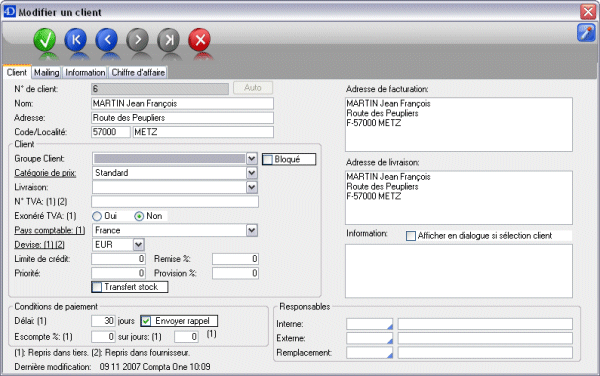
Task: Click the Remplacement responsable name field
Action: pos(485,352)
